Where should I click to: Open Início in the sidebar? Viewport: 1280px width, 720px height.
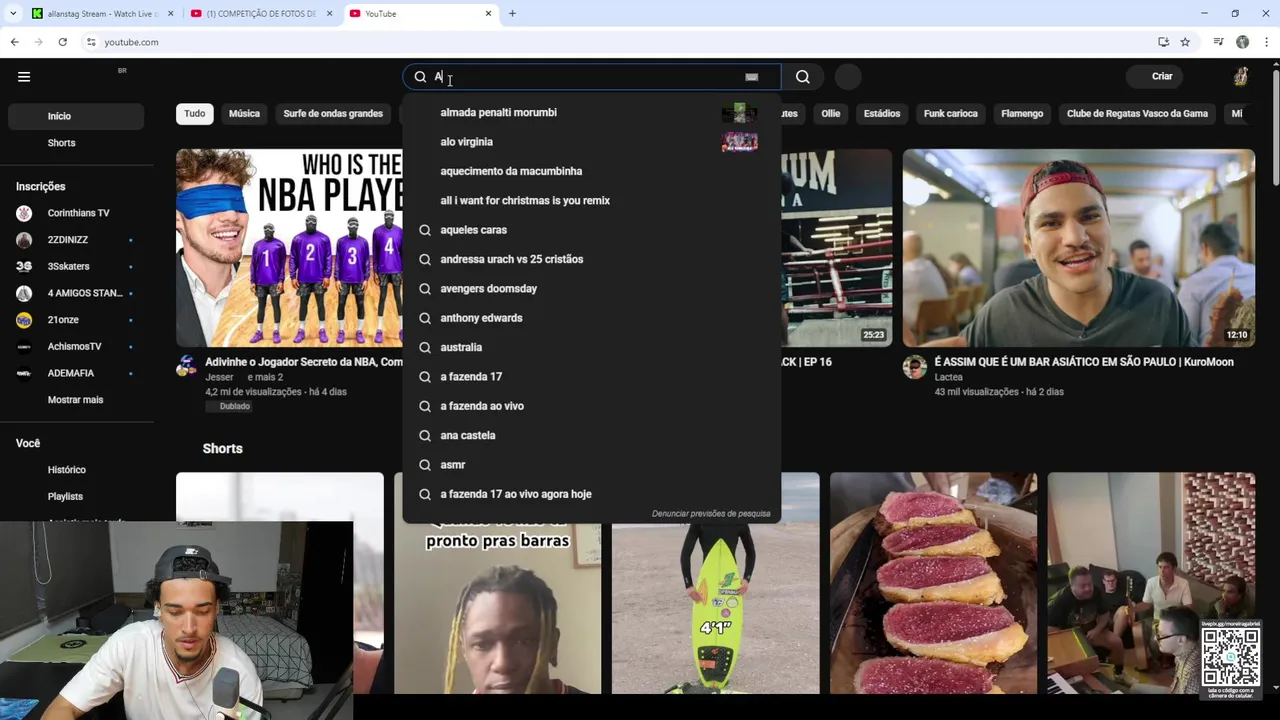coord(76,116)
